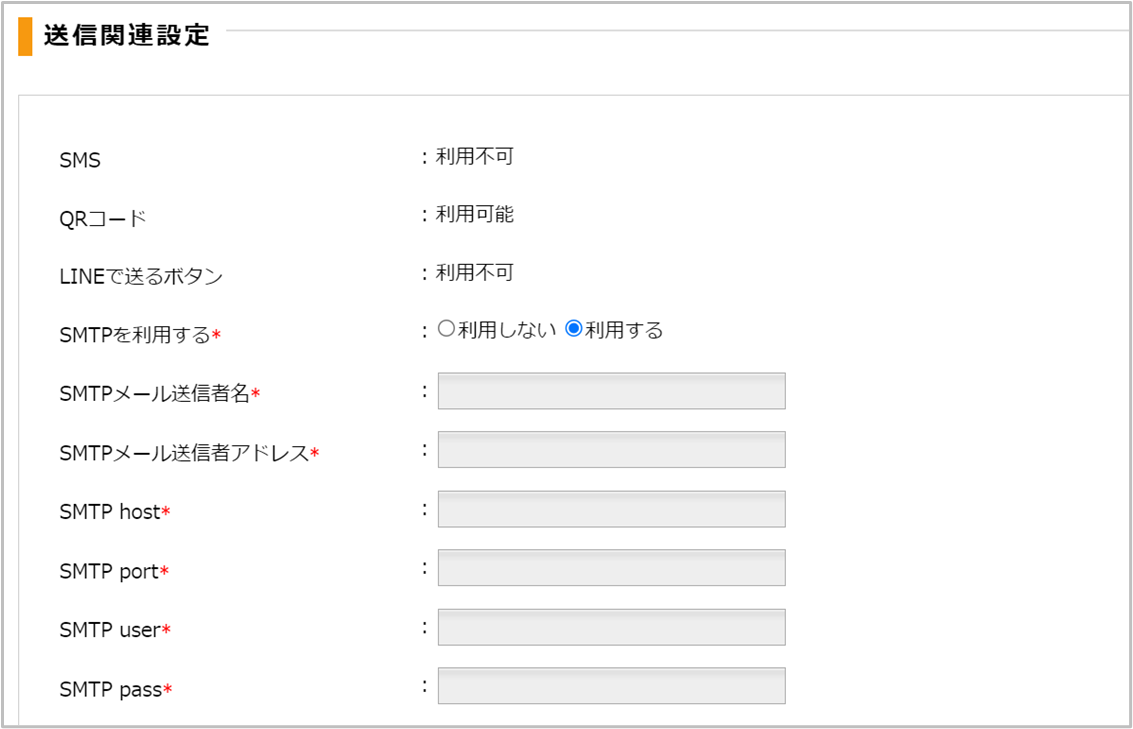Click the 利用可能 status for QRコード
This screenshot has height=729, width=1133.
[x=474, y=214]
